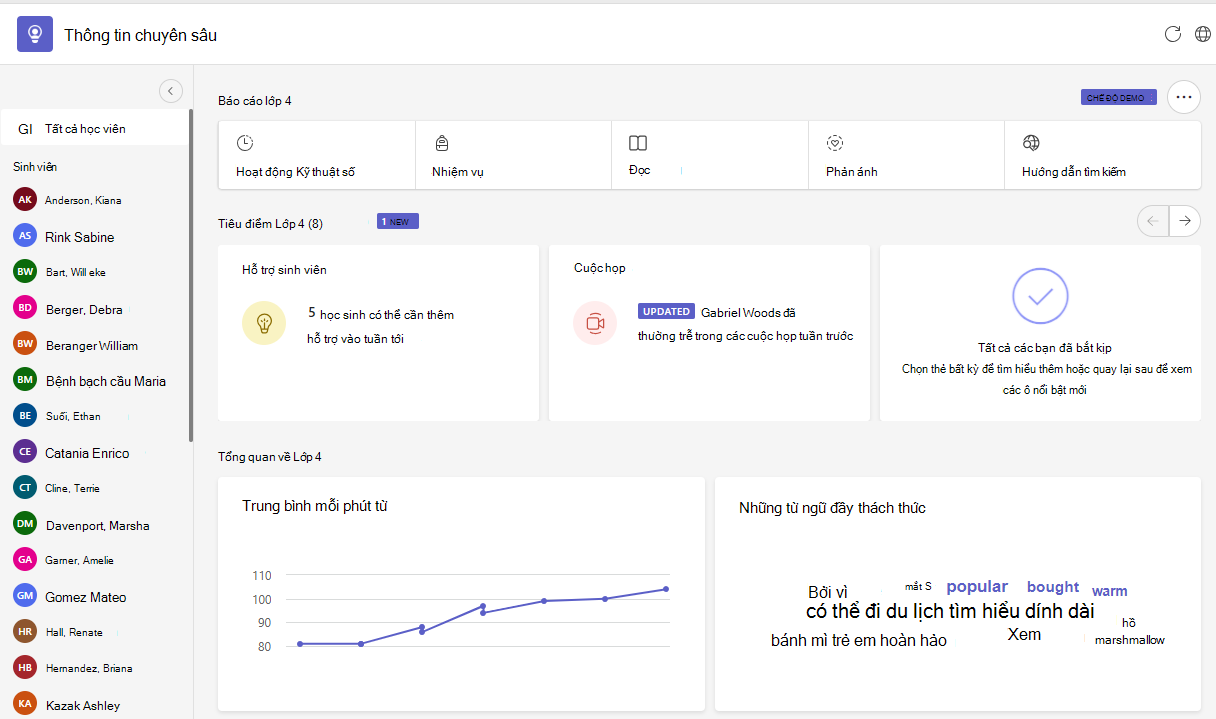This screenshot has width=1216, height=719.
Task: Open Hướng dẫn tìm kiếm tab
Action: pyautogui.click(x=1102, y=155)
